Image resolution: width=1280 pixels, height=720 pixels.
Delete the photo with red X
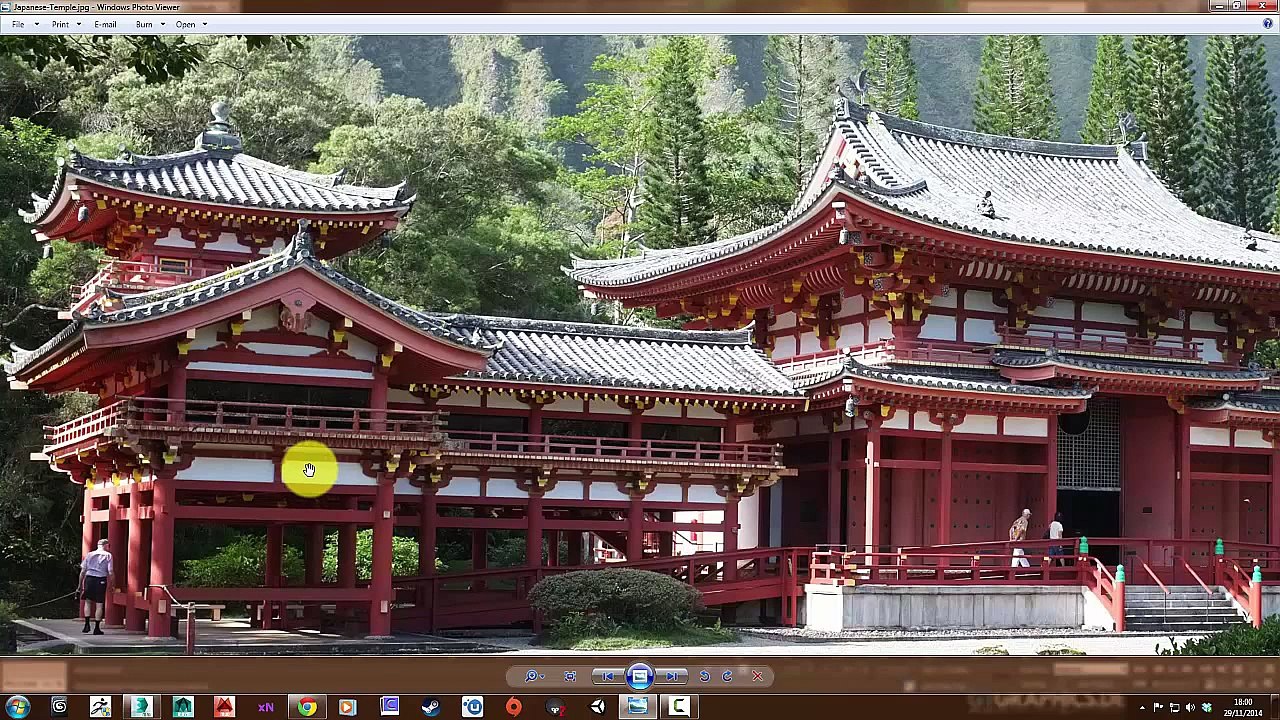point(757,677)
